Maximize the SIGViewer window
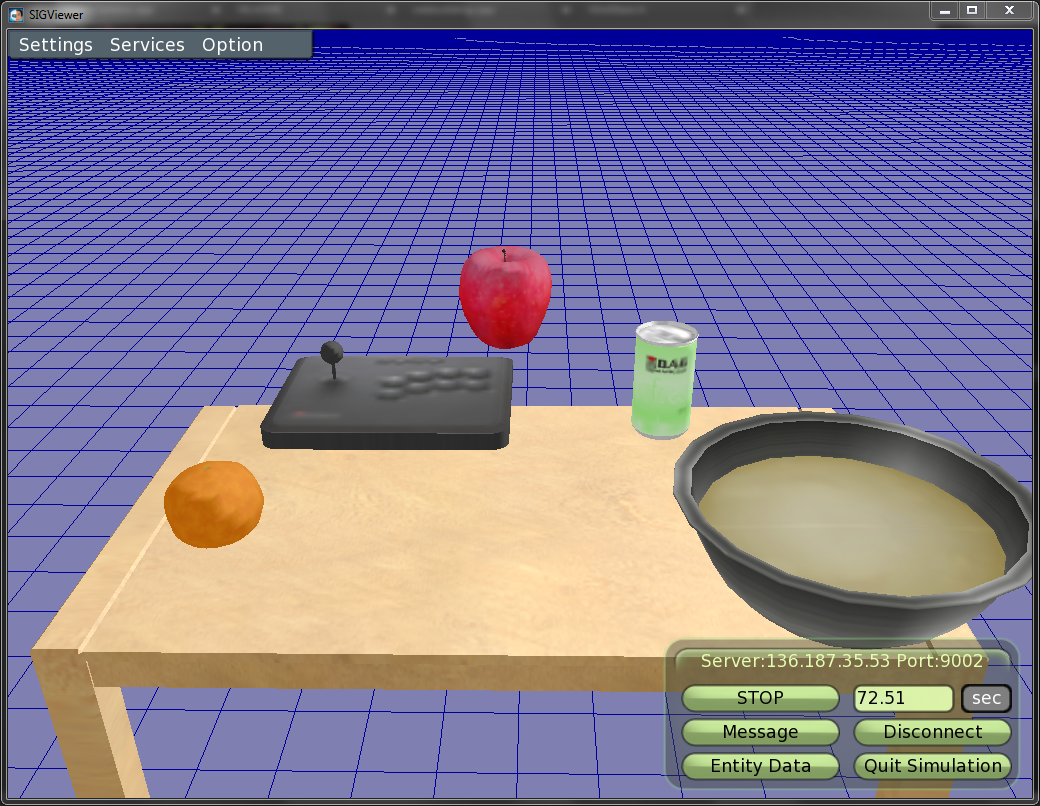Screen dimensions: 1040x806 [972, 10]
